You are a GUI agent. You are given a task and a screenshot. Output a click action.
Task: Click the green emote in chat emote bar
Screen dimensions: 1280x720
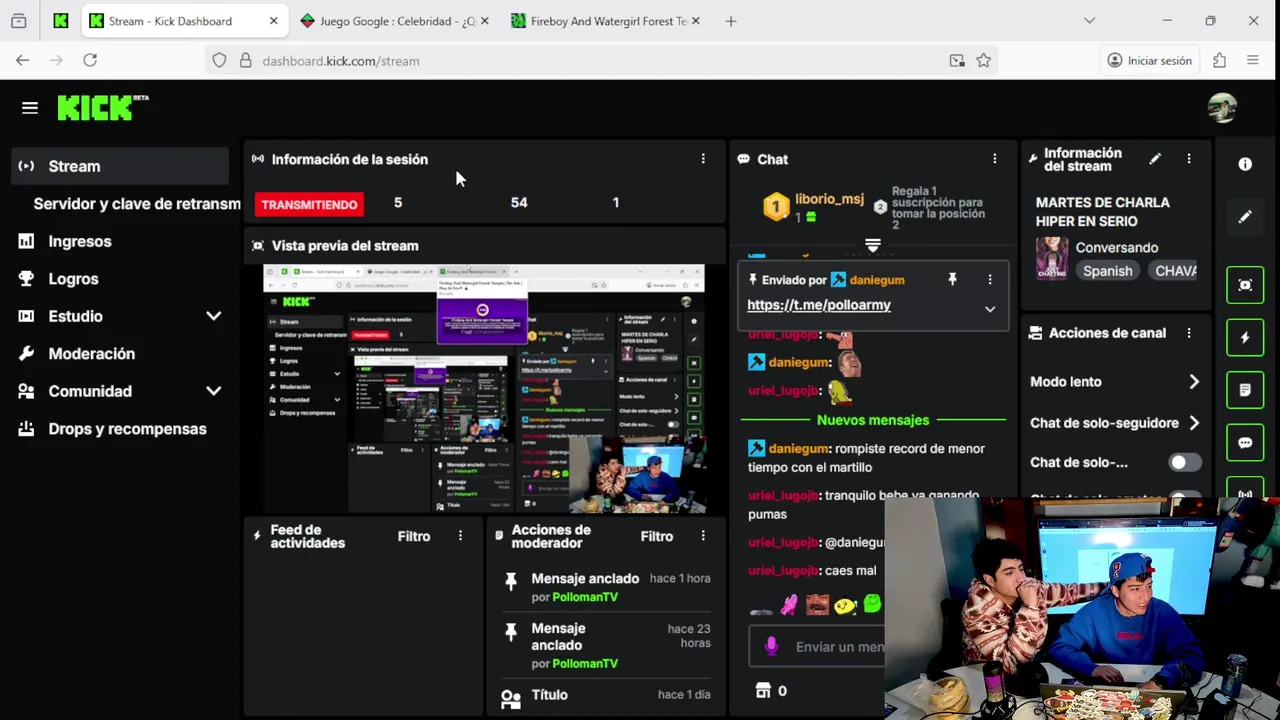[x=872, y=603]
